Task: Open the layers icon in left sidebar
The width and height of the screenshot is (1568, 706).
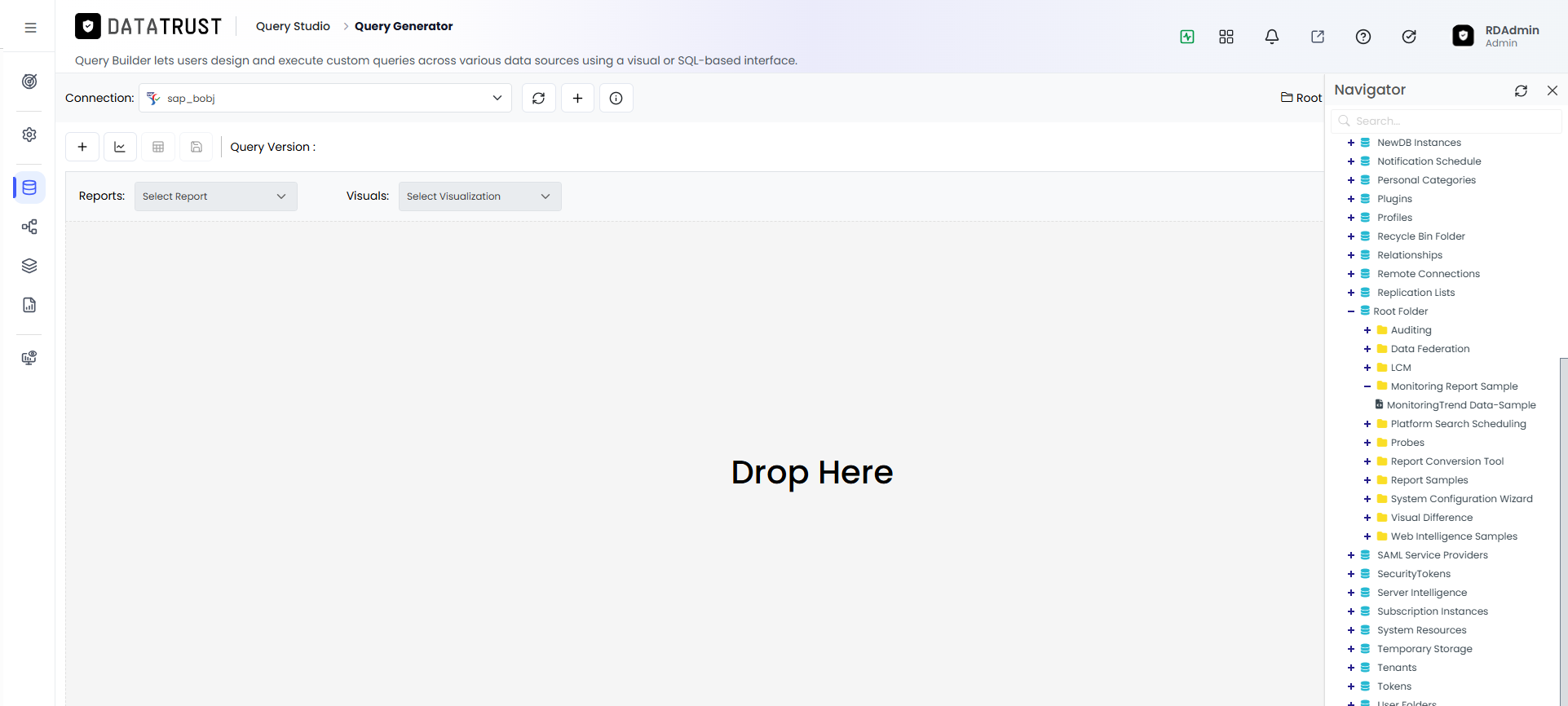Action: pos(29,266)
